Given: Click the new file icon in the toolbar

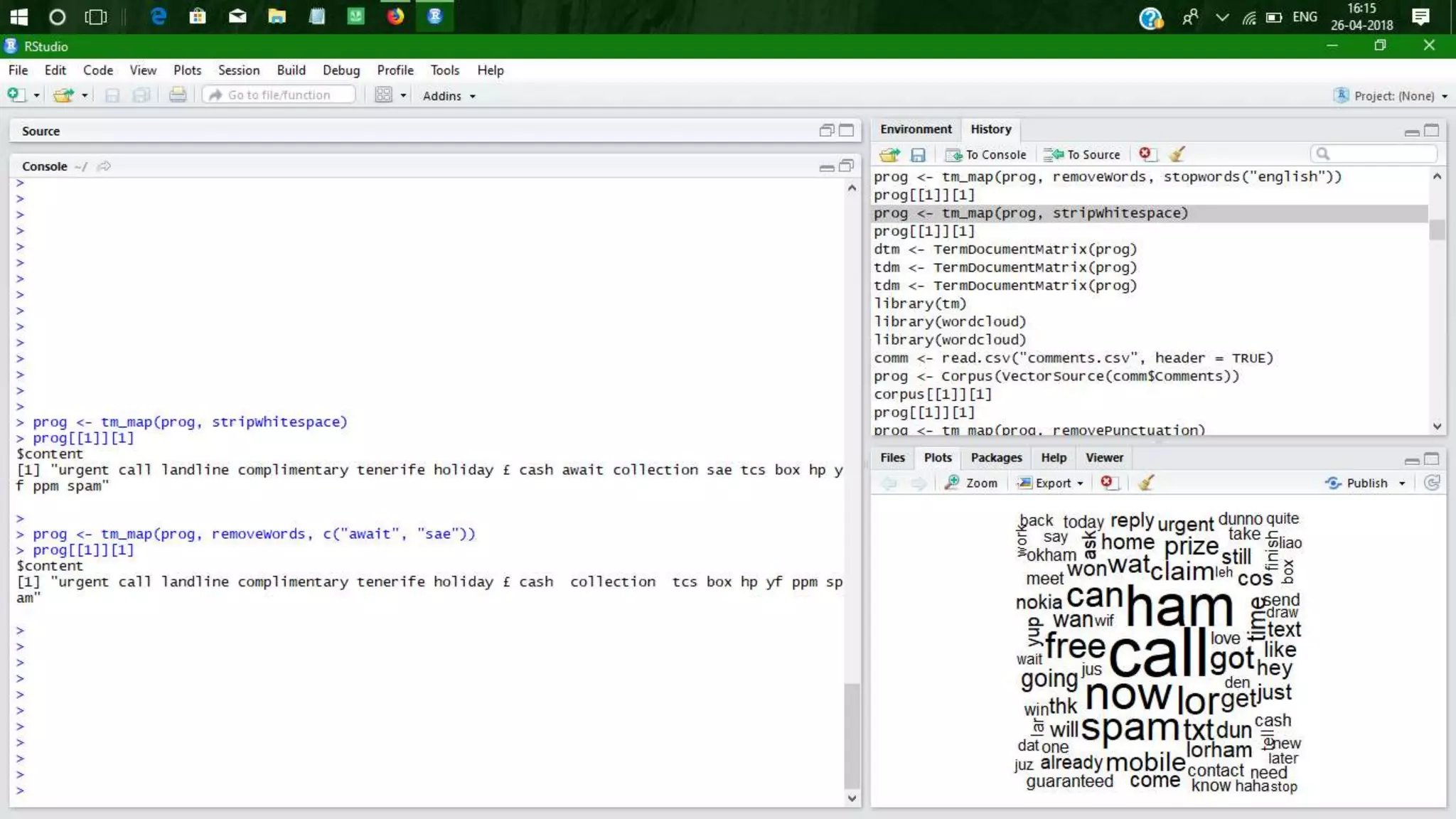Looking at the screenshot, I should click(x=16, y=95).
